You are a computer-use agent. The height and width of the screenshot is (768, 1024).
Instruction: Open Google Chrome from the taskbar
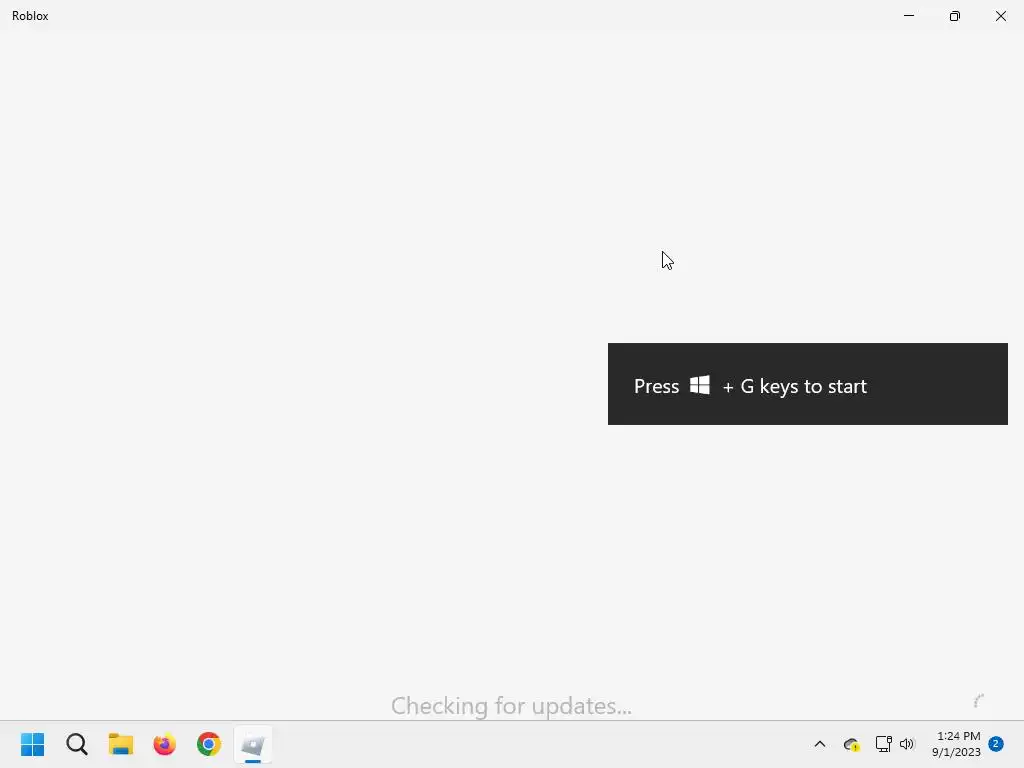pyautogui.click(x=209, y=744)
